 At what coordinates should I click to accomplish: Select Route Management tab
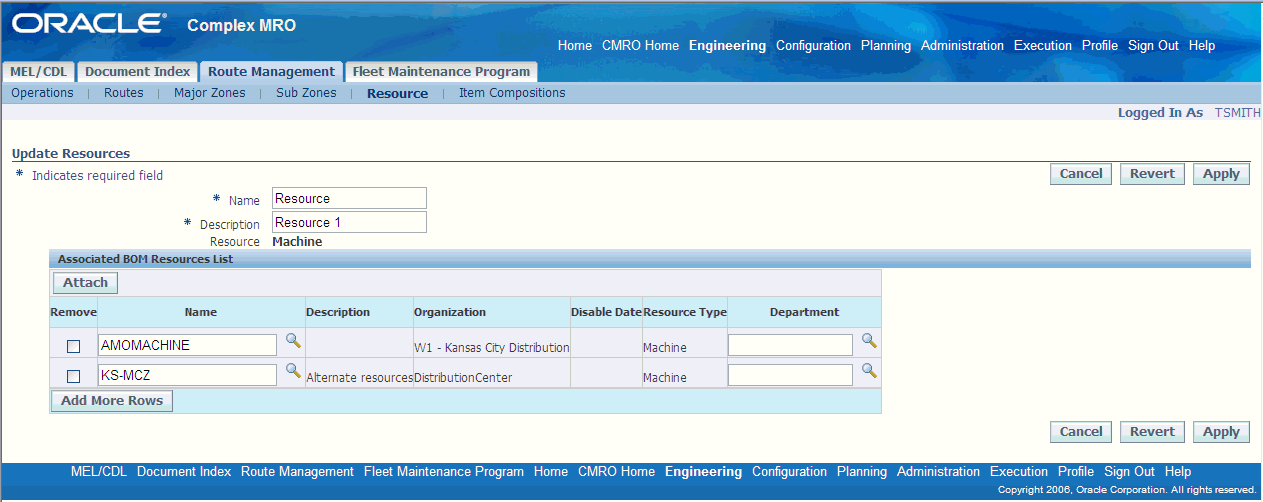[x=271, y=72]
